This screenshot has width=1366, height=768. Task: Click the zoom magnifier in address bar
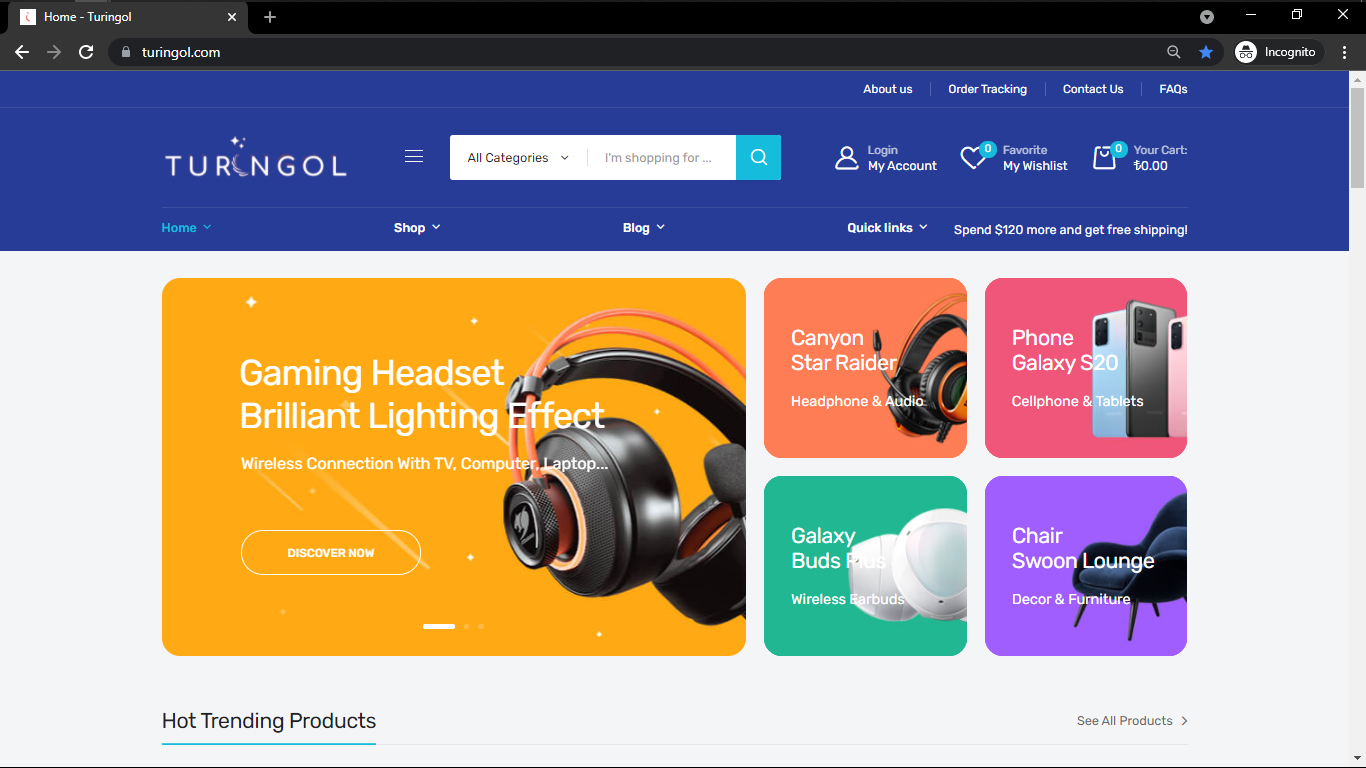(1174, 52)
